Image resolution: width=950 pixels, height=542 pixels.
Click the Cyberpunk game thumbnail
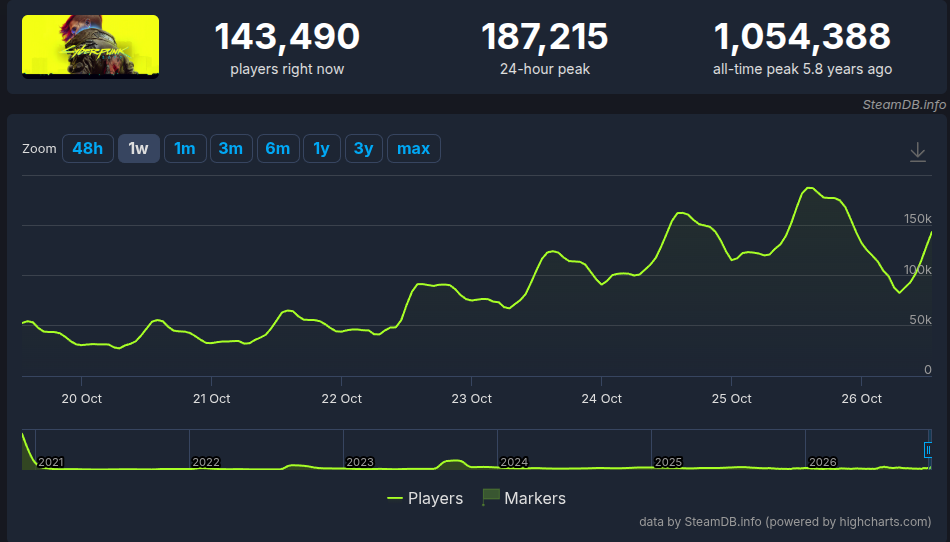(90, 47)
